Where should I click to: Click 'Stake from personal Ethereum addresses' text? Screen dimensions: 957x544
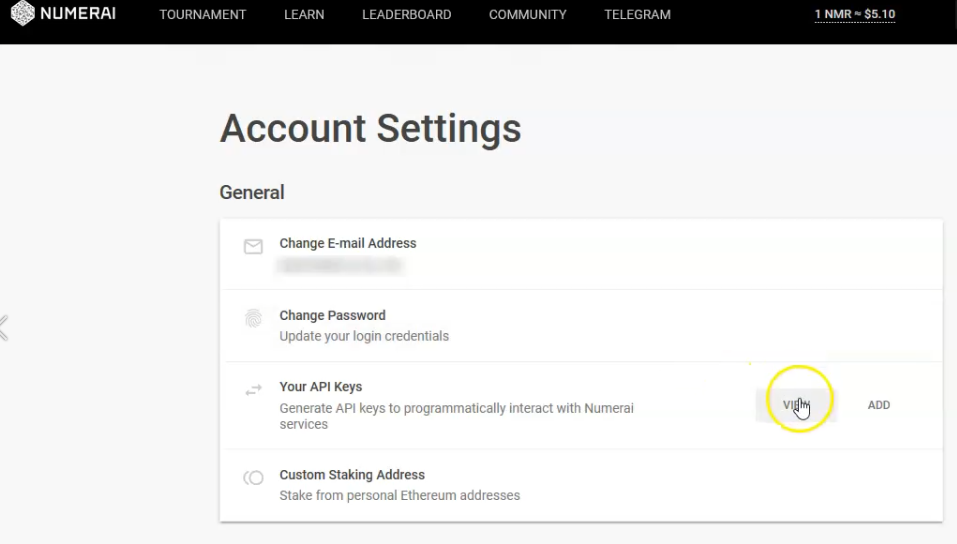(x=400, y=495)
